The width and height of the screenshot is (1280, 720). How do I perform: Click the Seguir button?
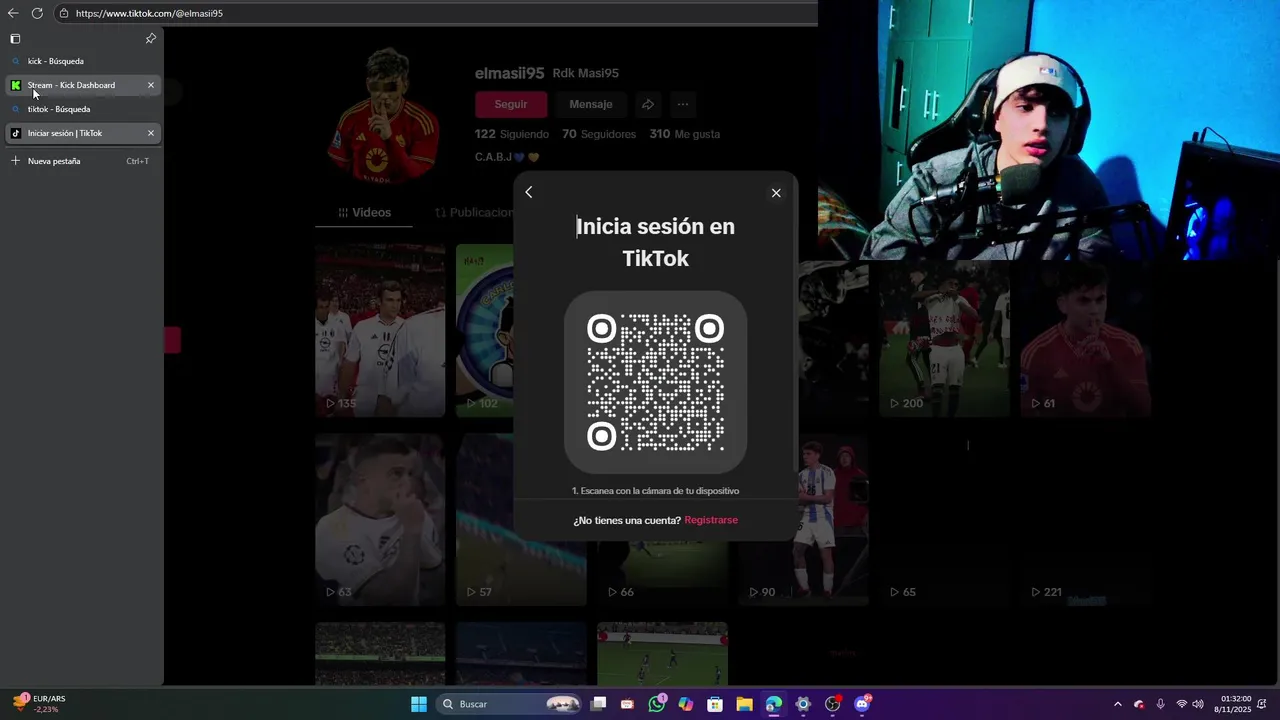(511, 104)
